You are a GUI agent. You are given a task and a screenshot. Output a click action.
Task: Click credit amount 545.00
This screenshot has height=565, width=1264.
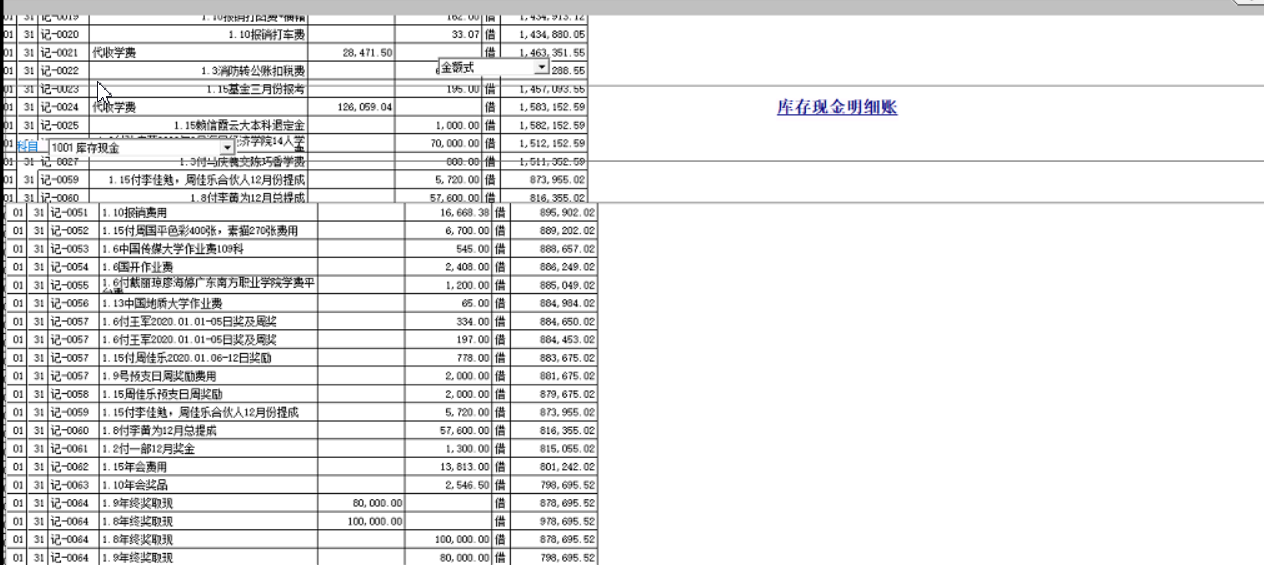pos(473,249)
